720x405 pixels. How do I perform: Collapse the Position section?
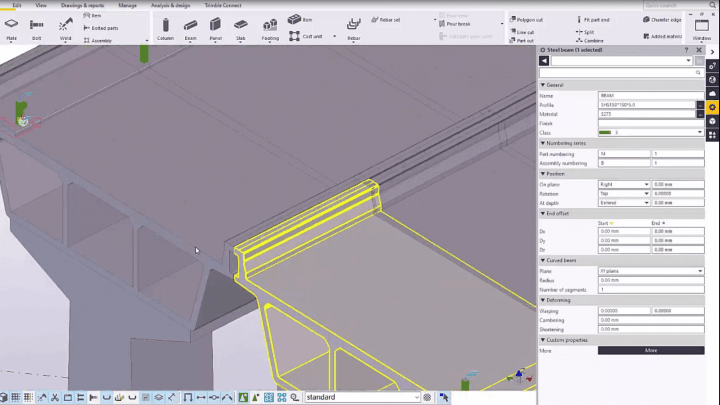point(543,174)
